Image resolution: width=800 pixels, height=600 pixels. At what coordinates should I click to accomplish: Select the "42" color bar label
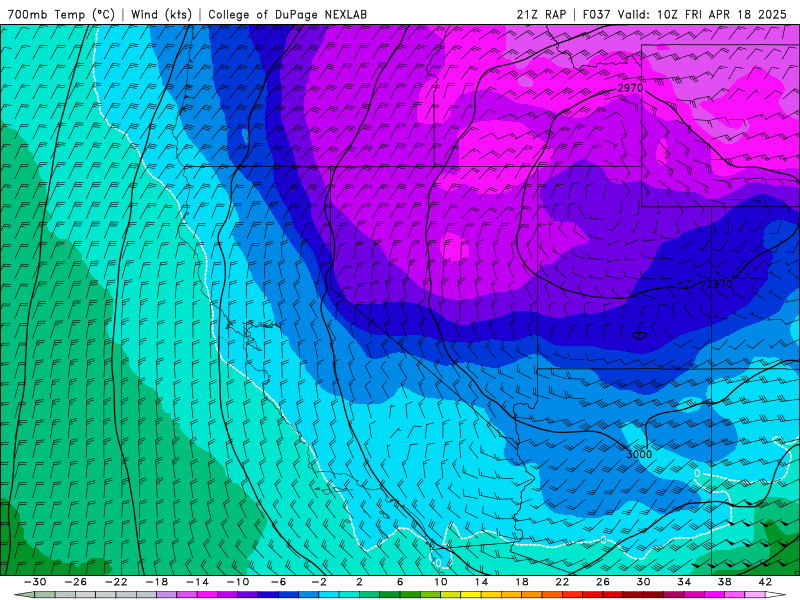765,582
